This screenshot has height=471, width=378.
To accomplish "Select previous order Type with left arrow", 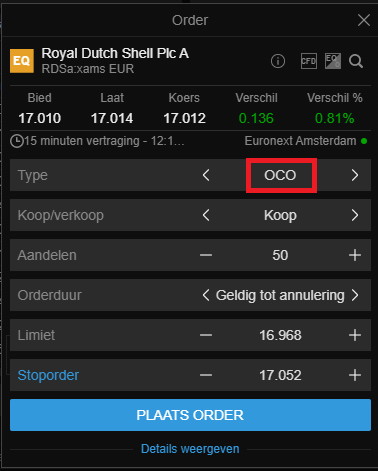I will [x=206, y=175].
